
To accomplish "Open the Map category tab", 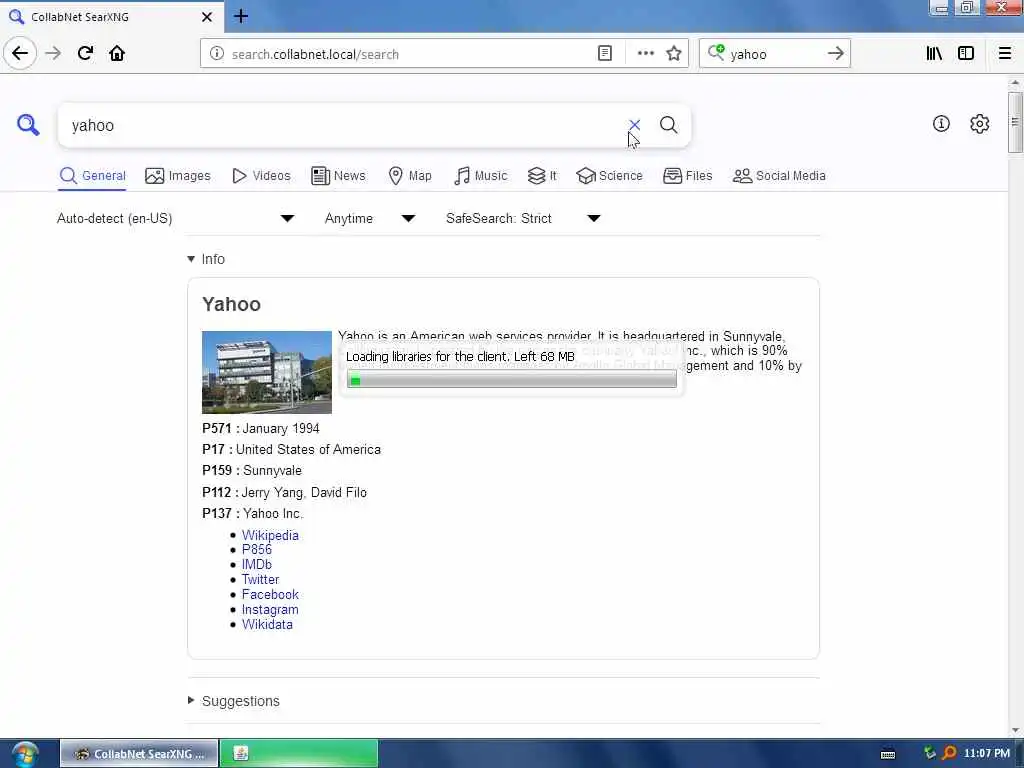I will point(410,176).
